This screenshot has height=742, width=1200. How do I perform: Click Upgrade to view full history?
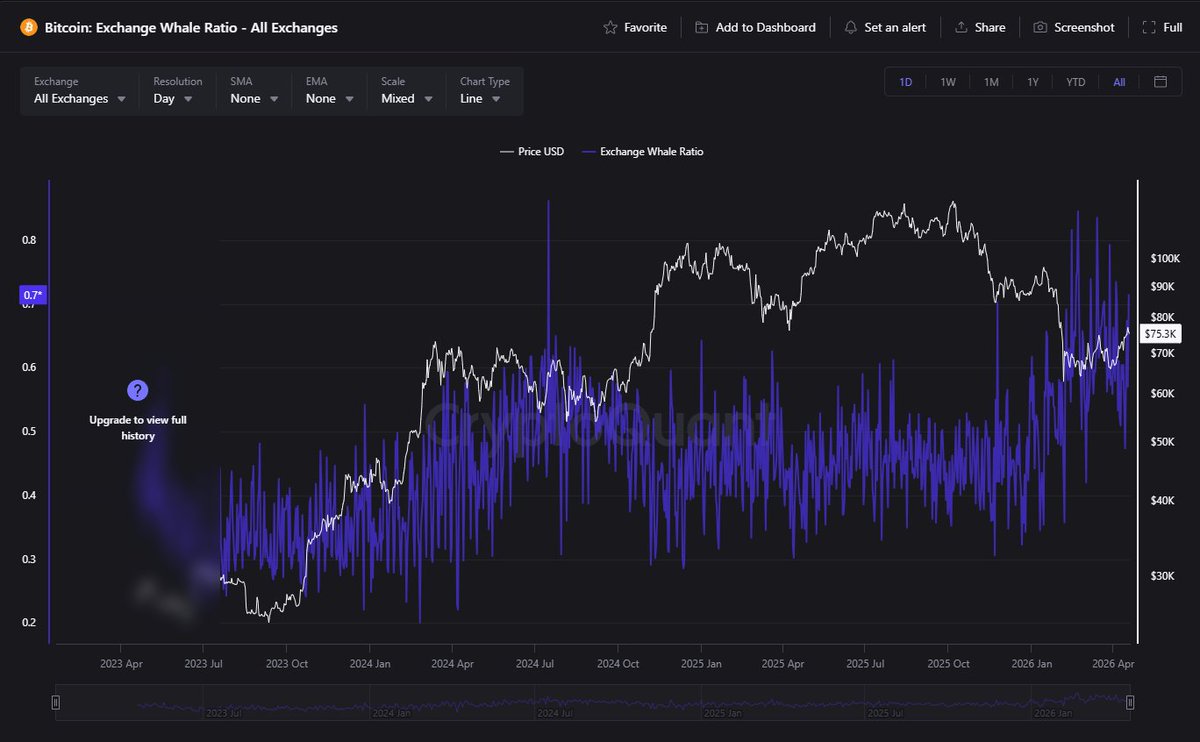coord(138,428)
